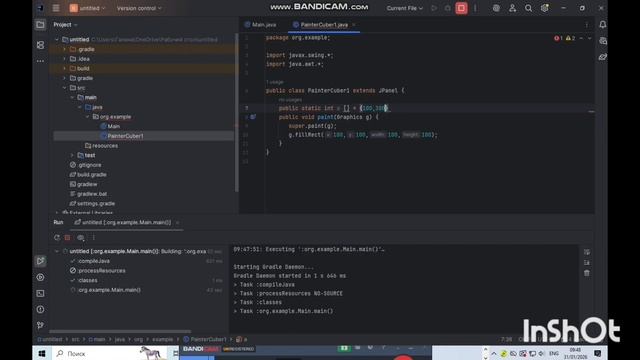Click the Debug bug icon in toolbar
The width and height of the screenshot is (640, 360).
point(448,8)
